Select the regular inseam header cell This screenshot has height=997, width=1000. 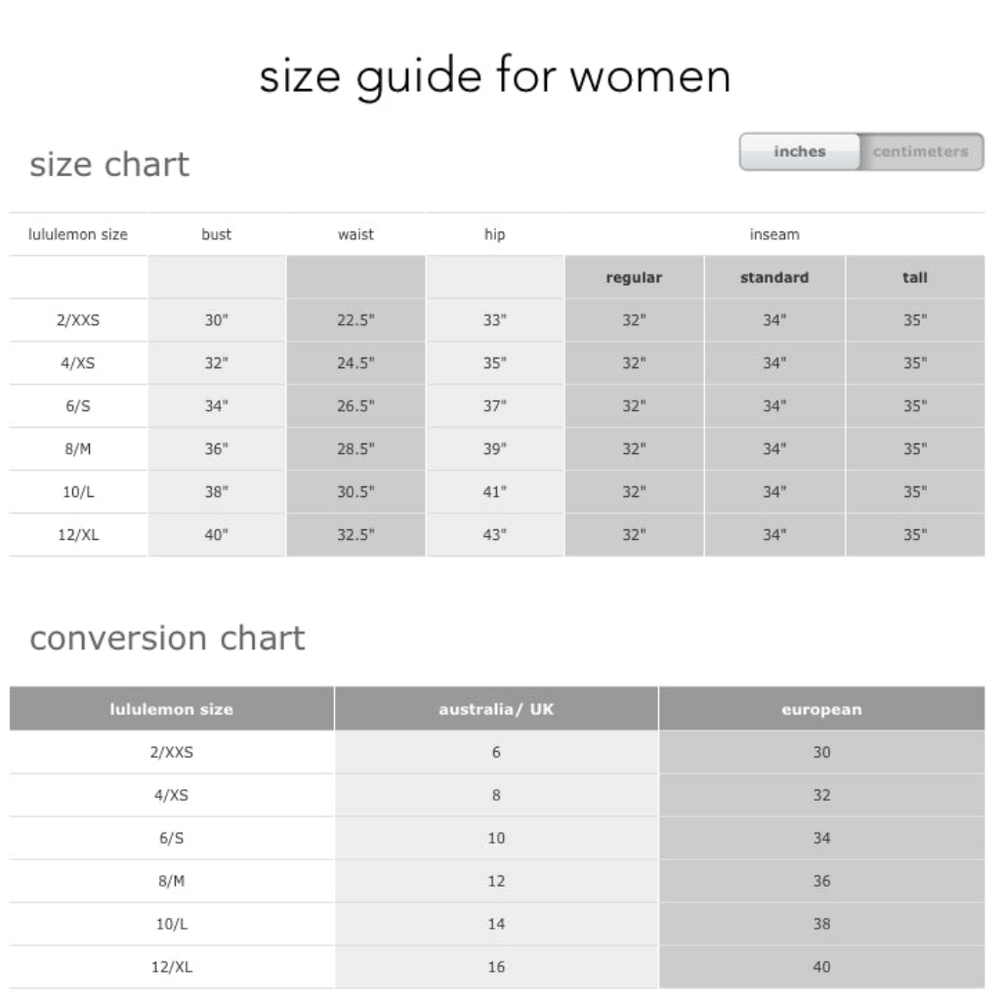click(x=634, y=277)
